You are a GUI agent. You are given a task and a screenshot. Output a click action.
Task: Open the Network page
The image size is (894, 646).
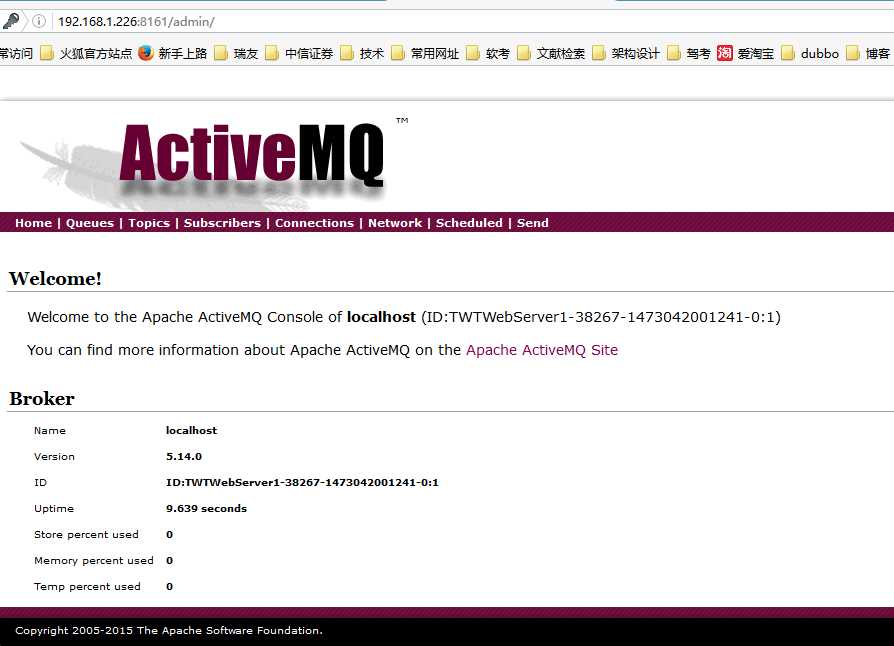(x=395, y=223)
